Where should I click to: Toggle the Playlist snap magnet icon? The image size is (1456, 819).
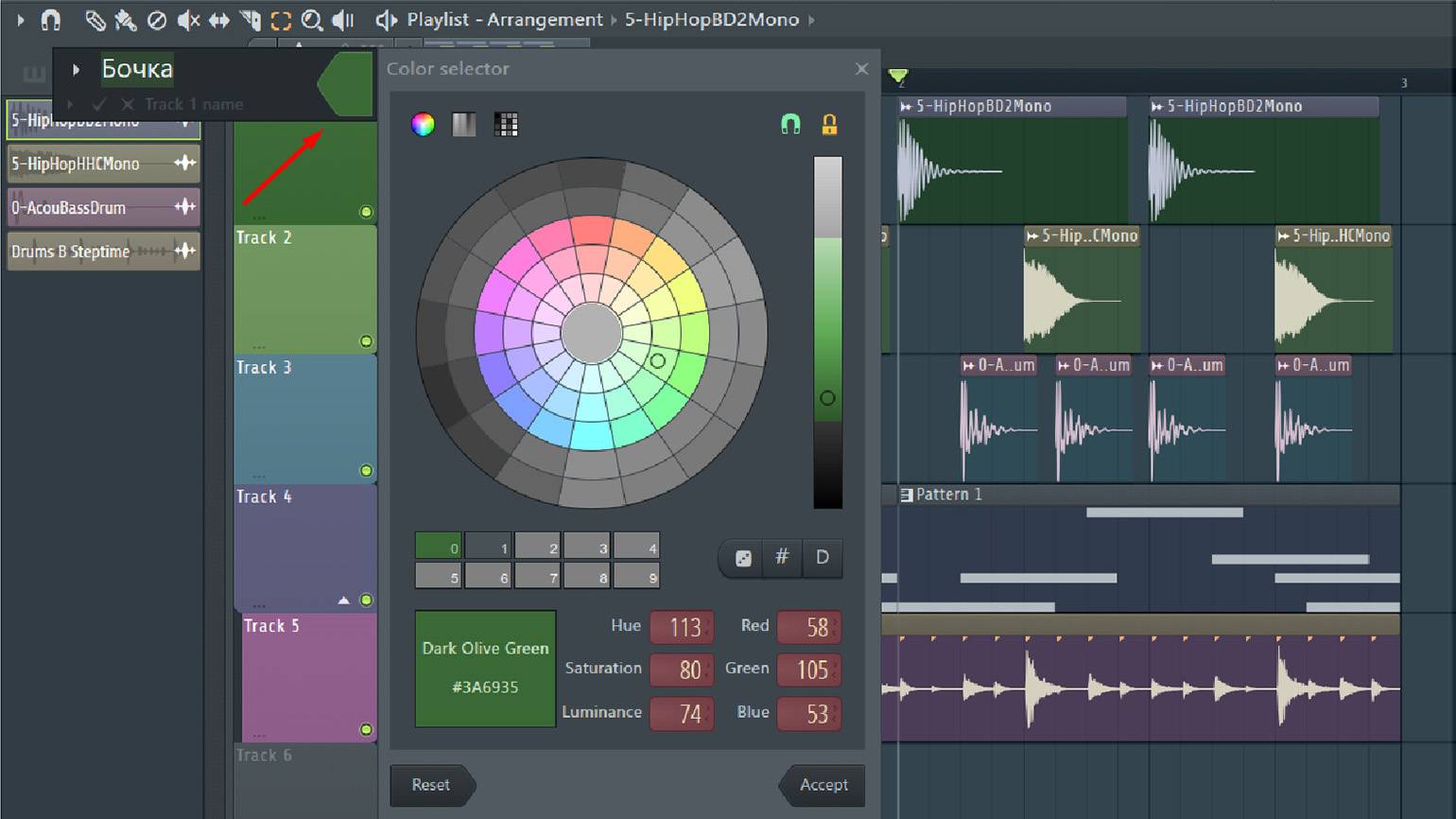(51, 19)
